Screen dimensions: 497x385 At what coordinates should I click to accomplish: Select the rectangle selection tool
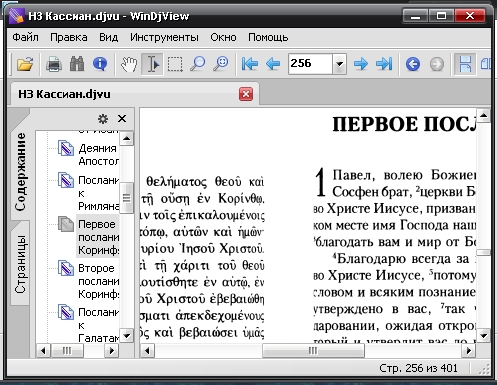175,64
